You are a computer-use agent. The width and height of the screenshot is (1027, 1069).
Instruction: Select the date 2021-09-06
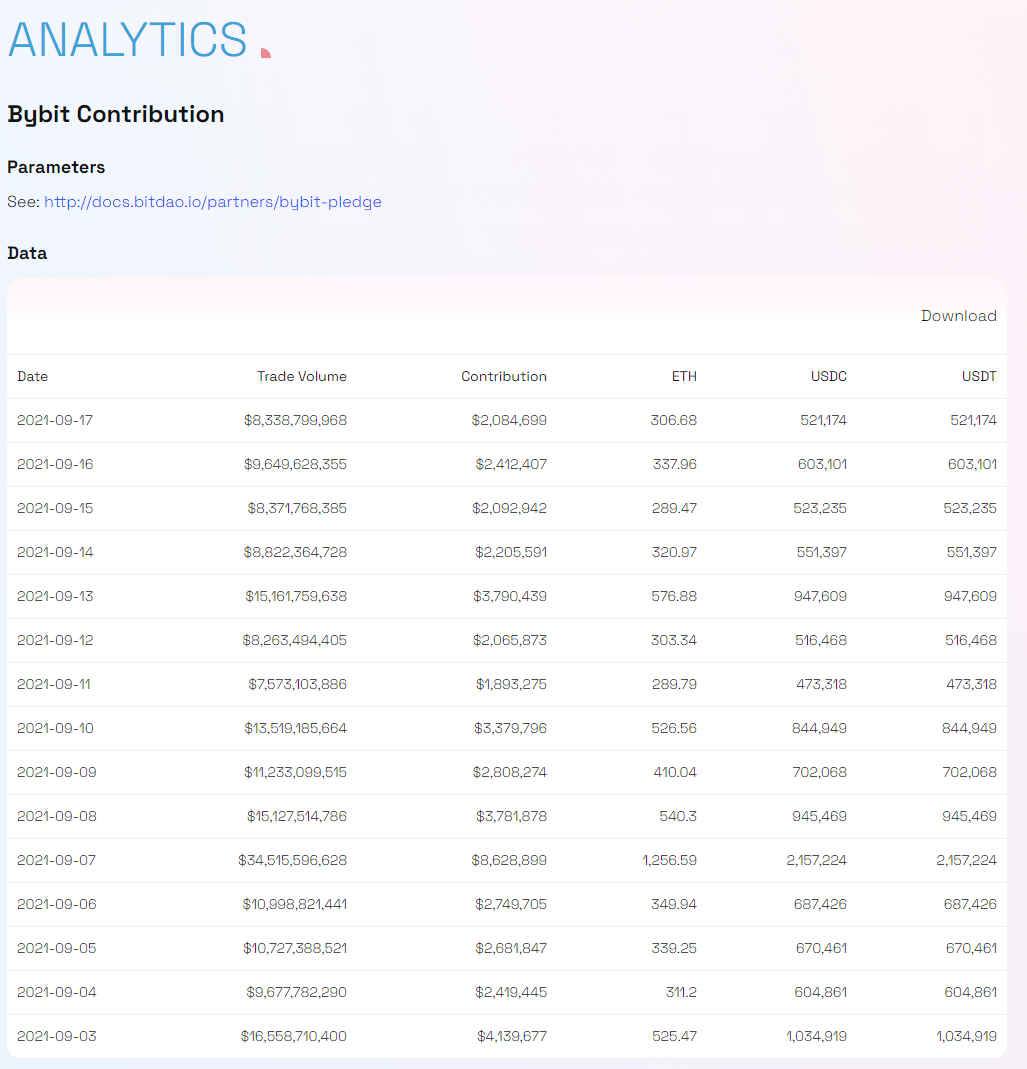point(57,904)
